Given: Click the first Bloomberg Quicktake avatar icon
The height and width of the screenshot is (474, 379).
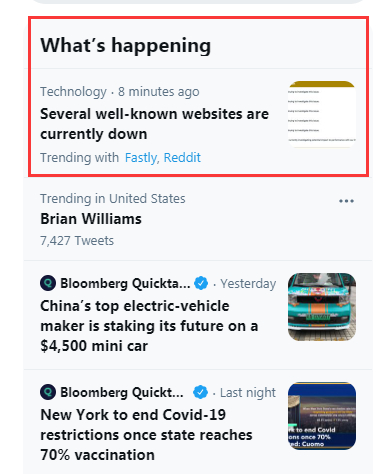Looking at the screenshot, I should (48, 283).
